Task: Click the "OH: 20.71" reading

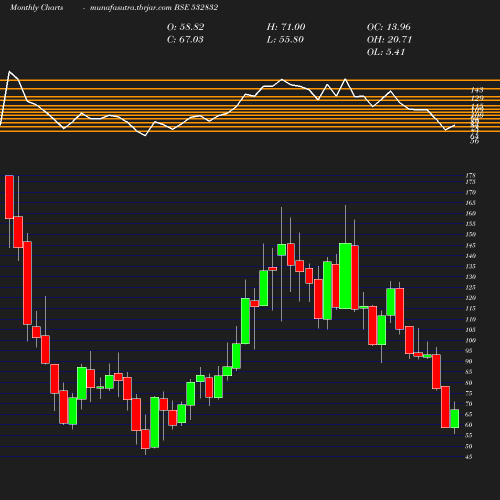Action: pyautogui.click(x=389, y=40)
